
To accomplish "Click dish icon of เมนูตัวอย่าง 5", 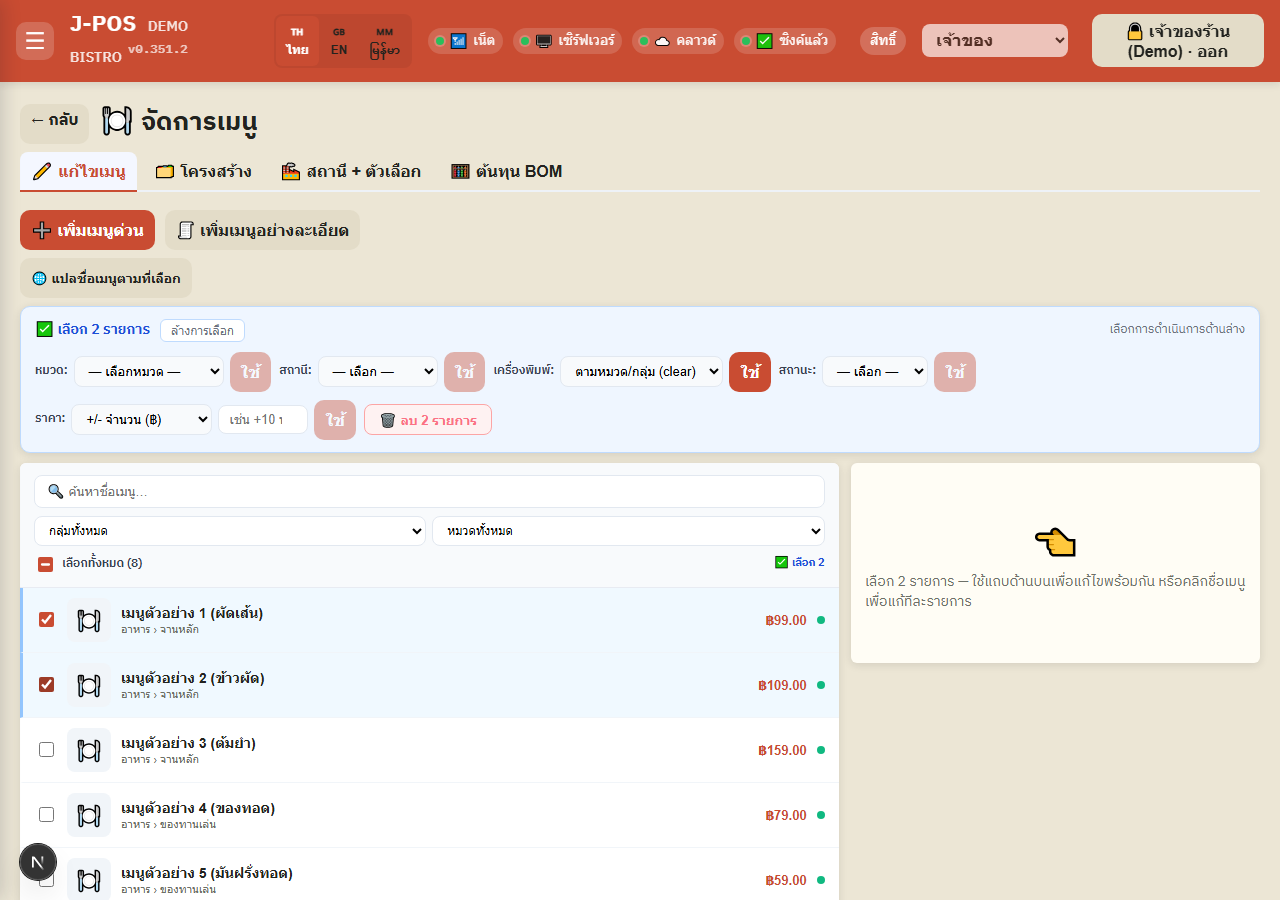I will click(89, 880).
